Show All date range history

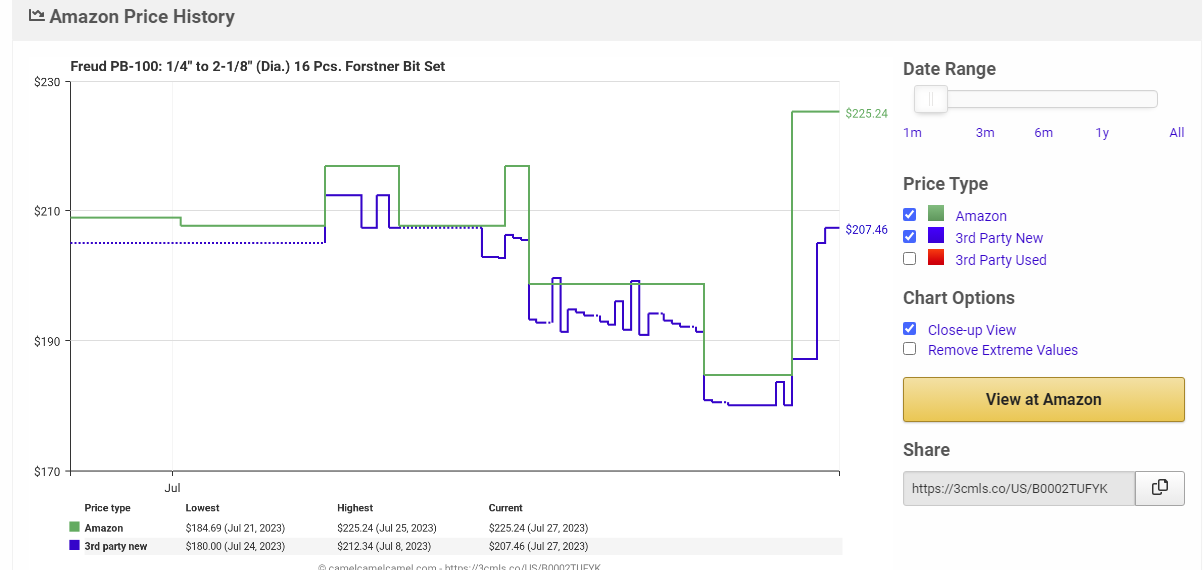1176,133
